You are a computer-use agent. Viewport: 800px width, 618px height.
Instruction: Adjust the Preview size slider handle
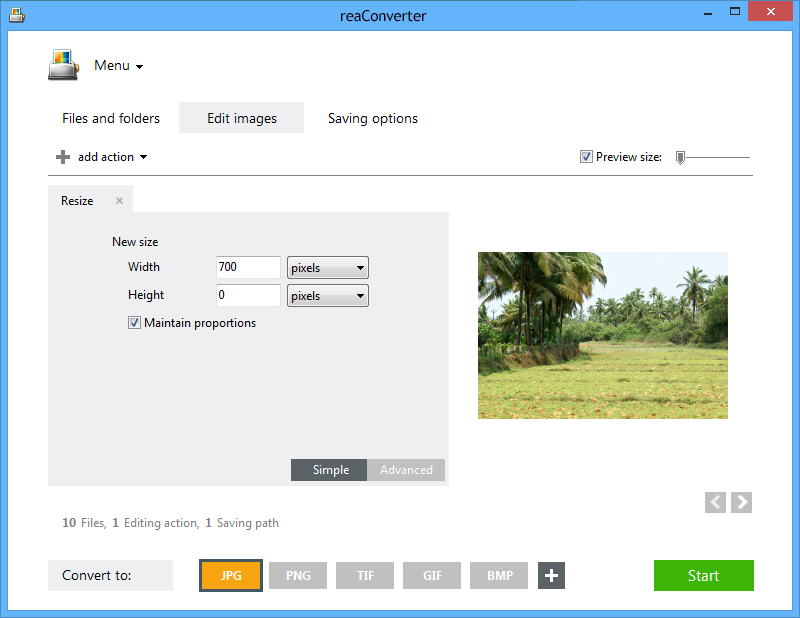click(x=680, y=158)
